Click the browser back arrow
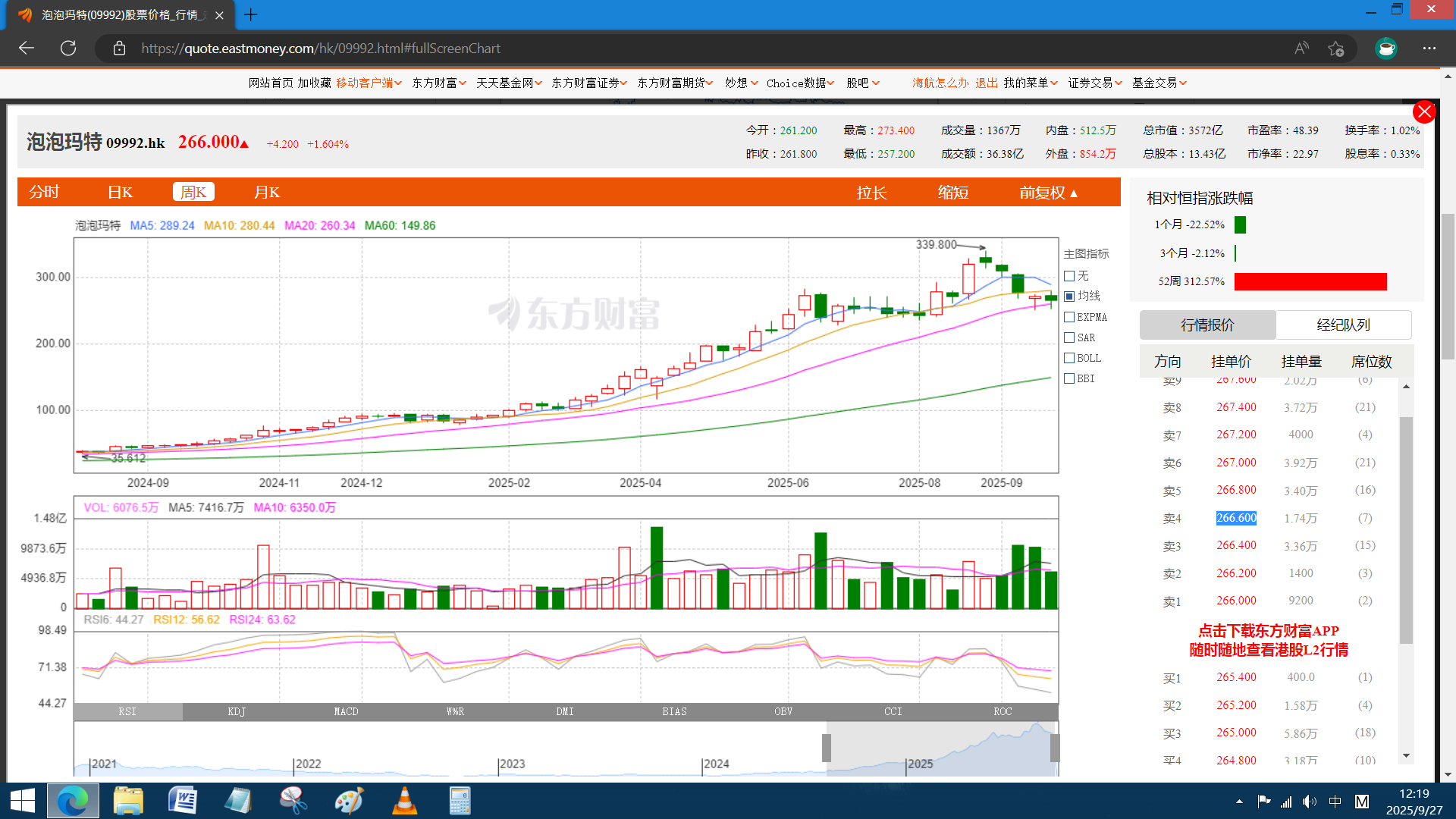This screenshot has width=1456, height=819. tap(27, 49)
